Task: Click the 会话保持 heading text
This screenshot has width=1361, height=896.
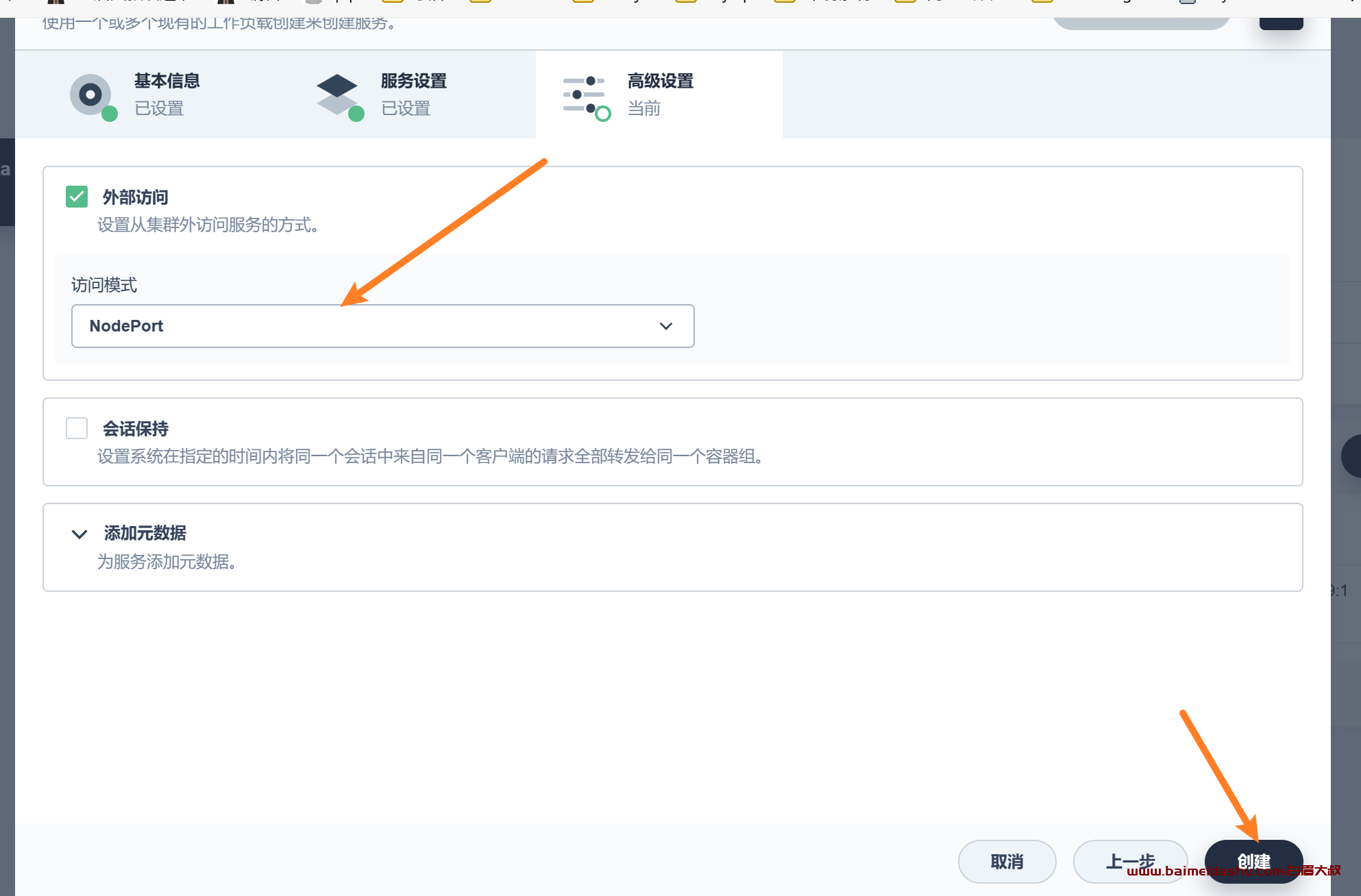Action: [136, 429]
